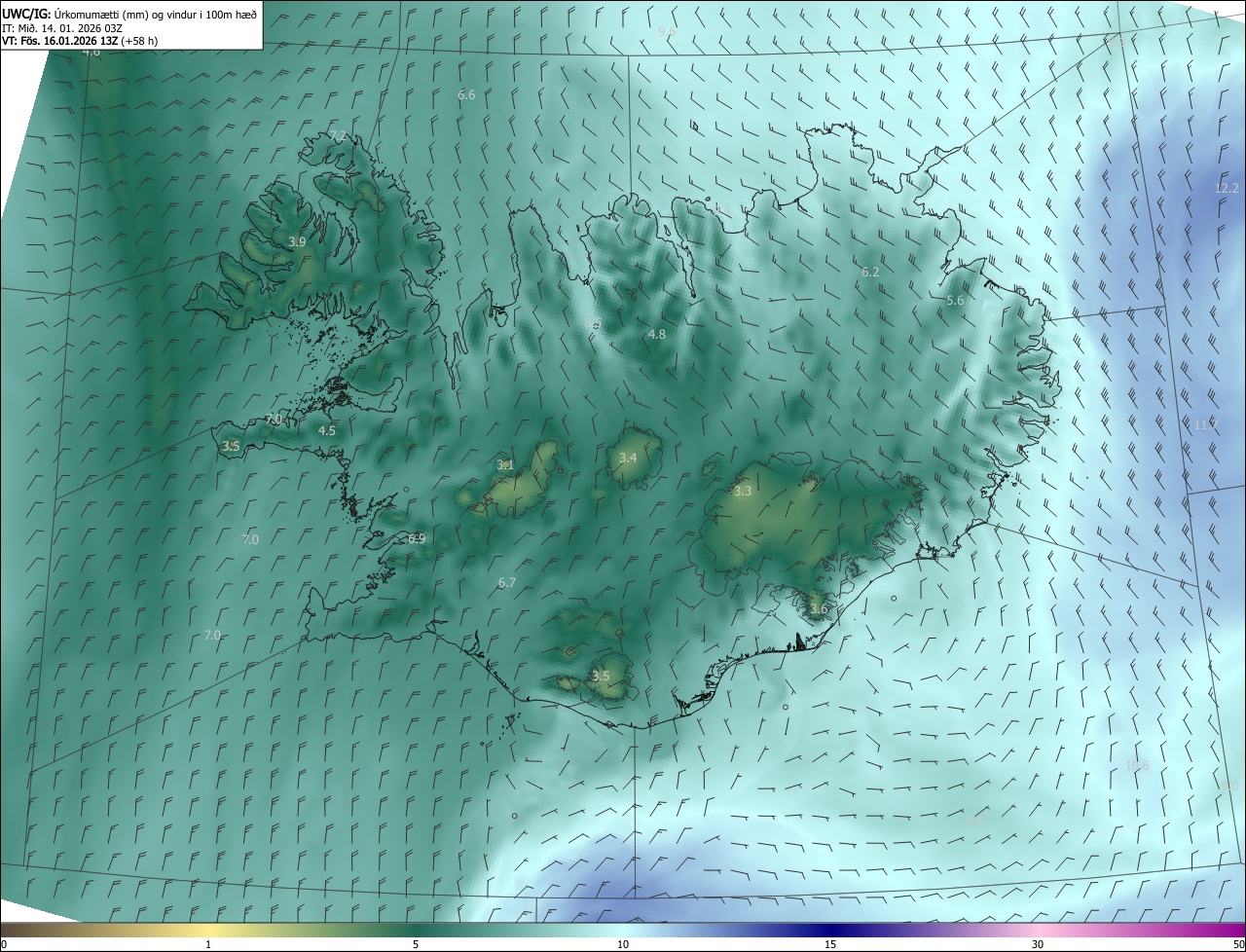Screen dimensions: 1246x952
Task: Click the colorbar tick label 1
Action: click(x=208, y=944)
